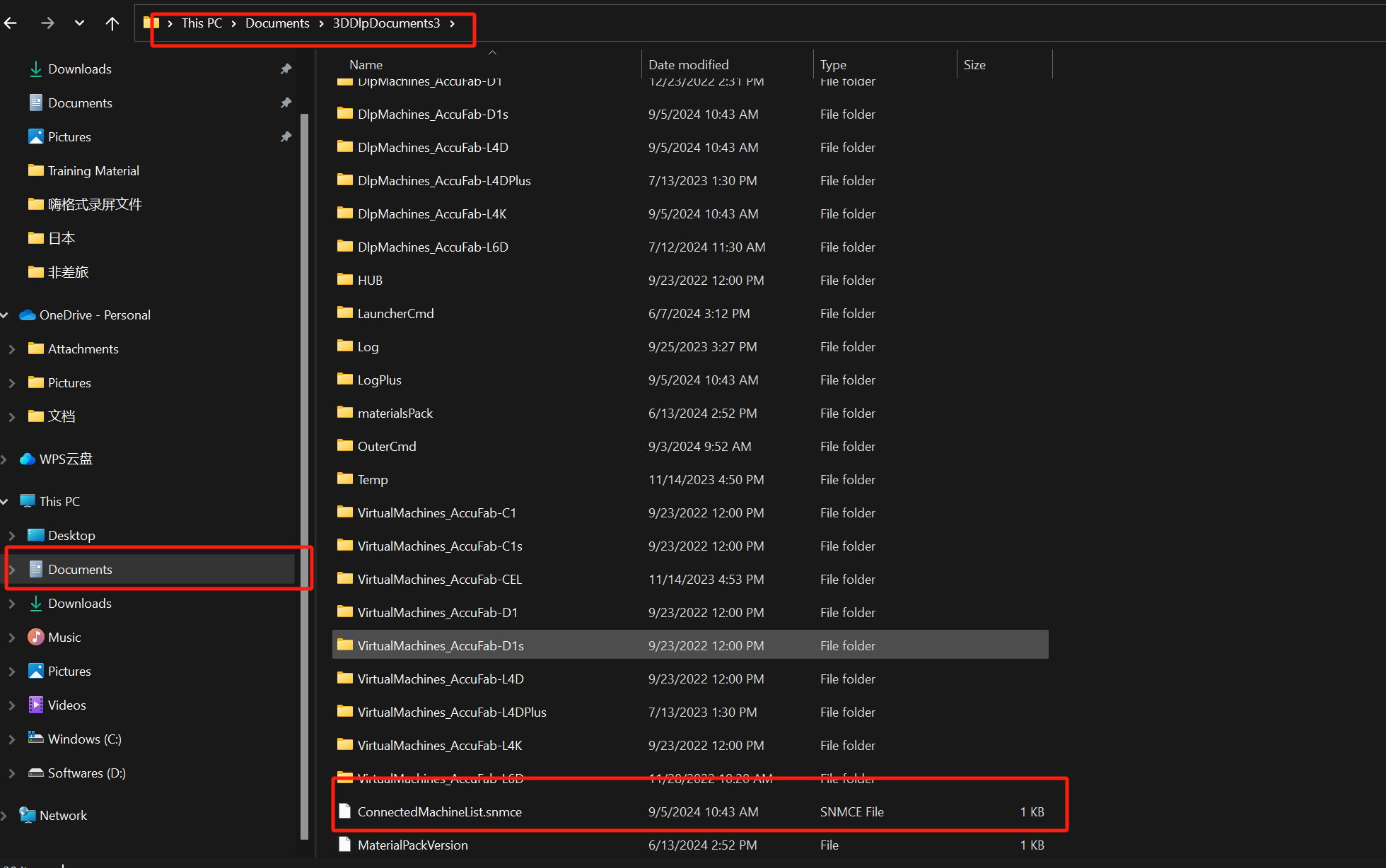This screenshot has height=868, width=1386.
Task: Click the WPS cloud drive icon
Action: 28,459
